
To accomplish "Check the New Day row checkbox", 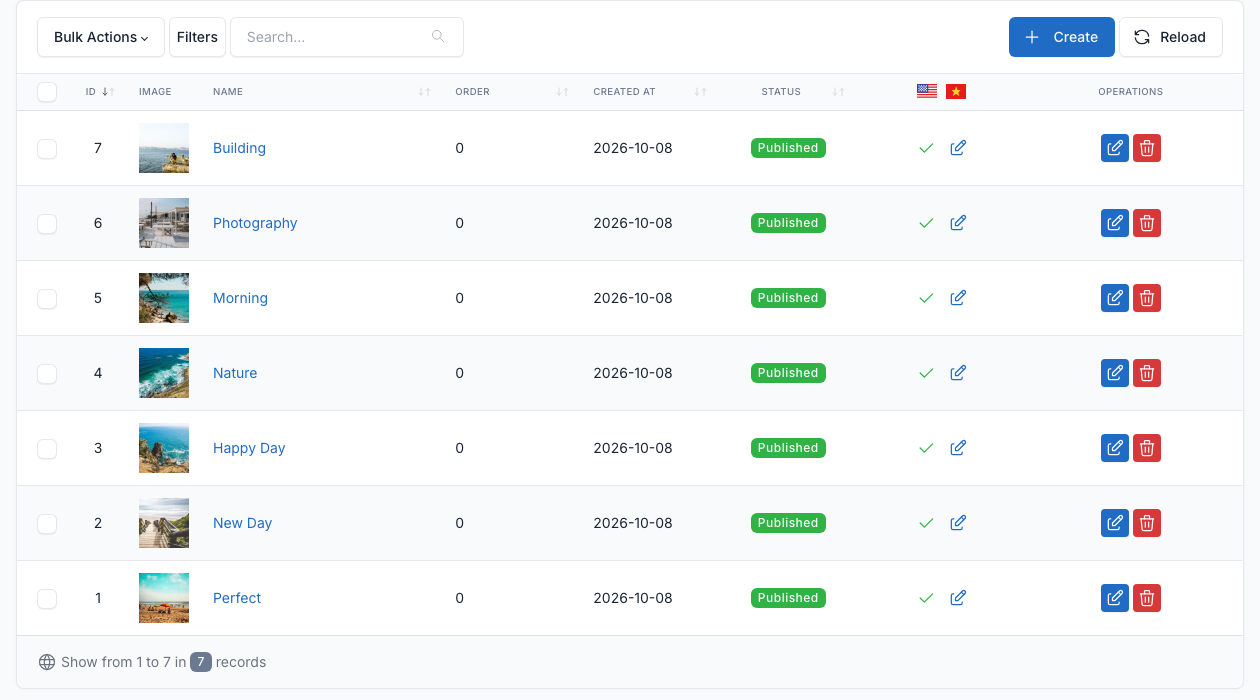I will coord(47,524).
